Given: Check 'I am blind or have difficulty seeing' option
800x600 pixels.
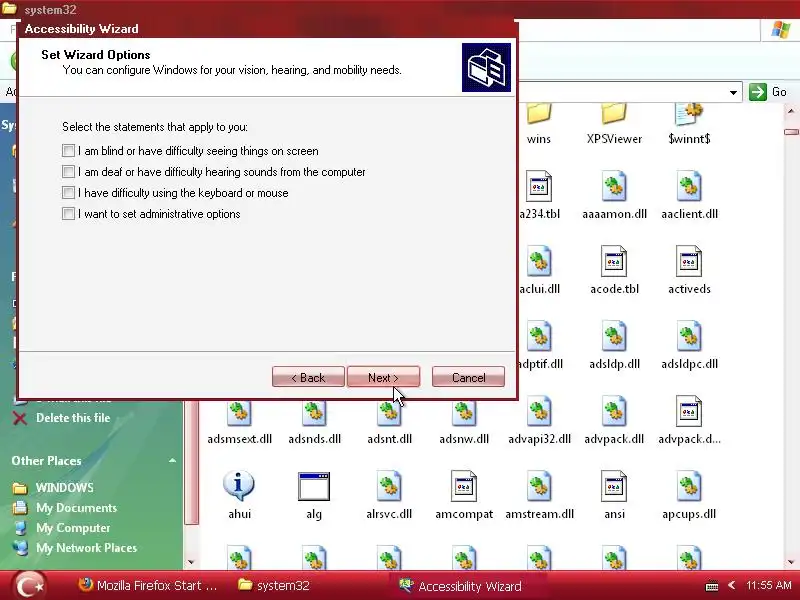Looking at the screenshot, I should click(x=68, y=151).
